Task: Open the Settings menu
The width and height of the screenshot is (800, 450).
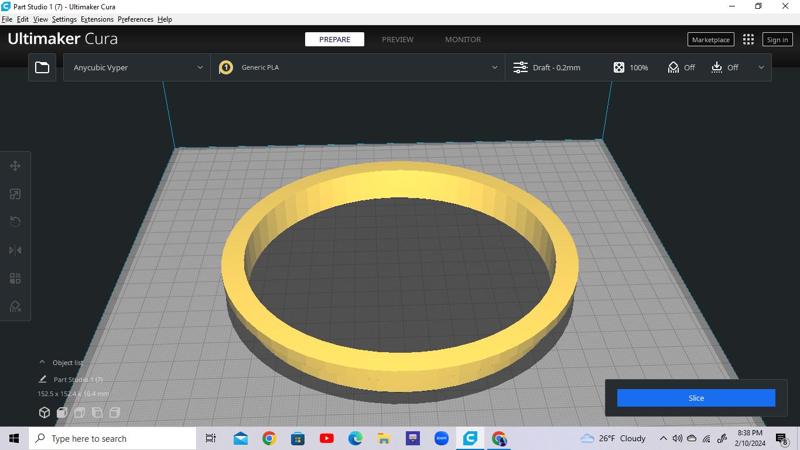Action: pos(64,19)
